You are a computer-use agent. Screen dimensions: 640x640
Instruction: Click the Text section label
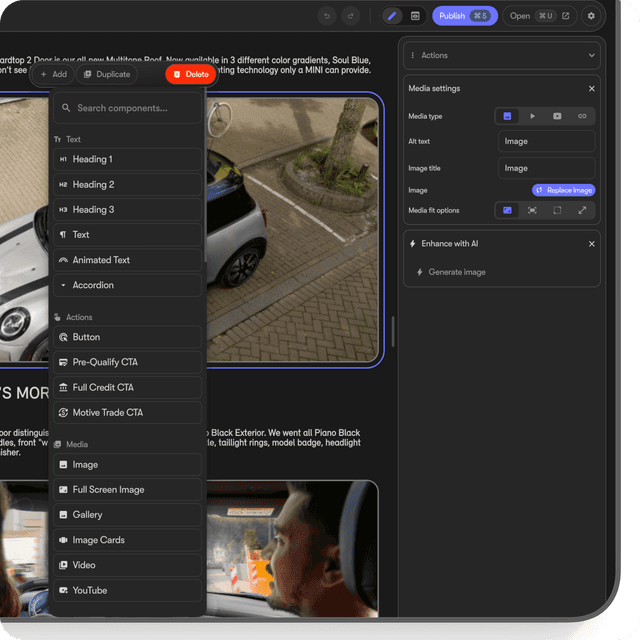pyautogui.click(x=73, y=140)
